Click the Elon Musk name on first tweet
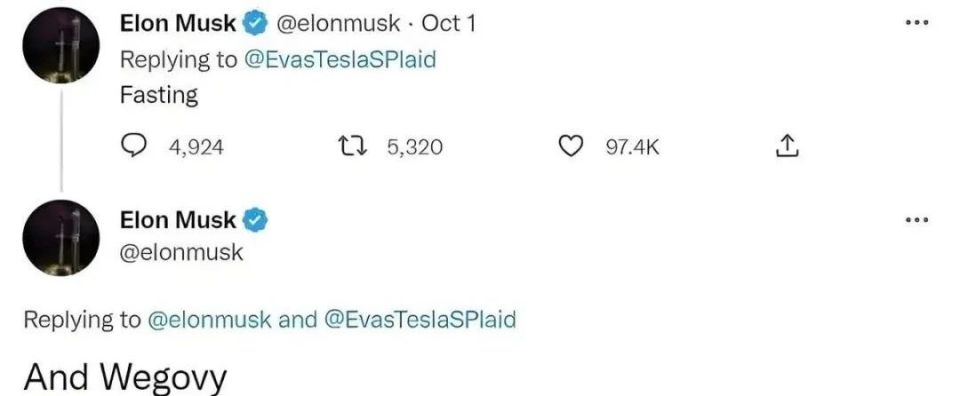 click(x=178, y=24)
